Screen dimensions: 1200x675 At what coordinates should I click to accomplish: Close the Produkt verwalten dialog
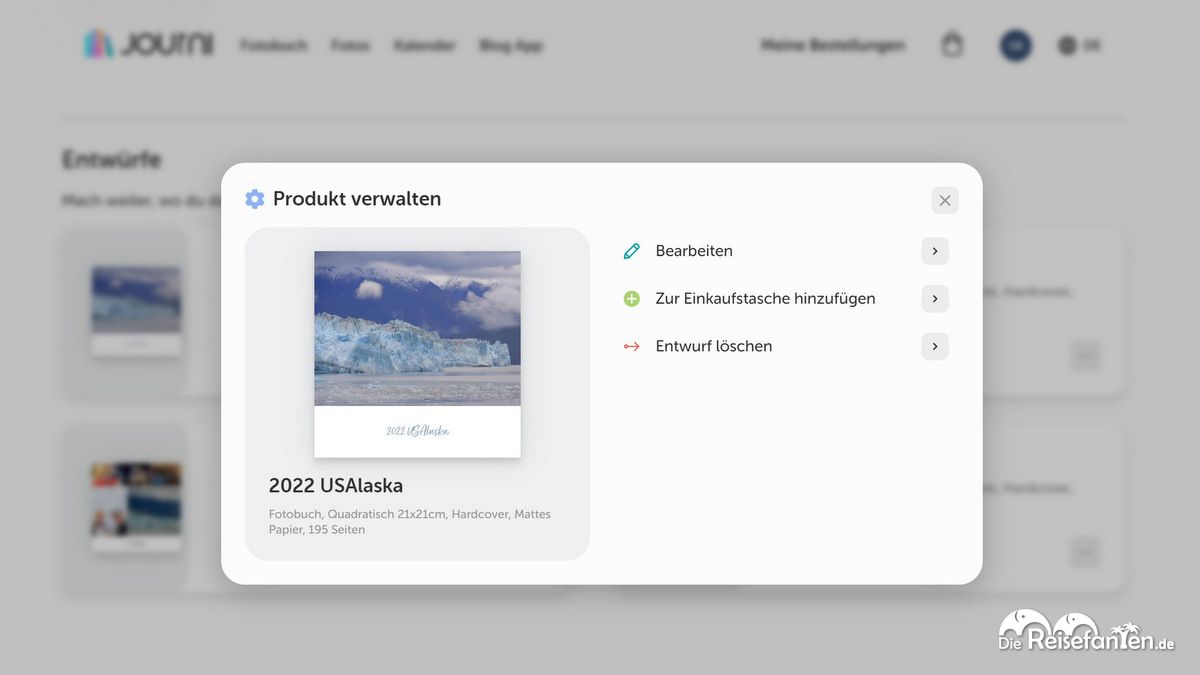pyautogui.click(x=944, y=200)
